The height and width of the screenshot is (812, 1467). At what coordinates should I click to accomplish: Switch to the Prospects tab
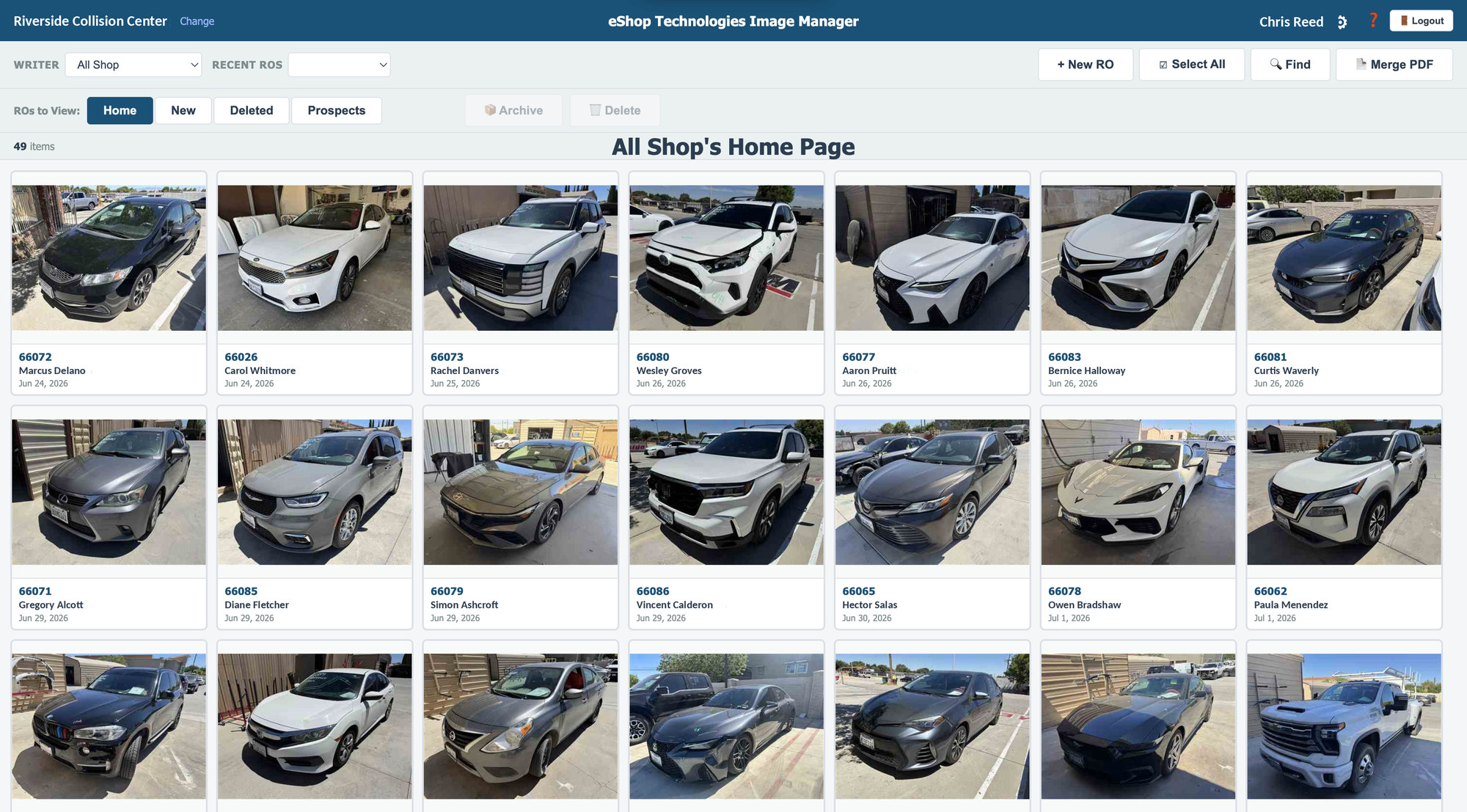click(336, 110)
